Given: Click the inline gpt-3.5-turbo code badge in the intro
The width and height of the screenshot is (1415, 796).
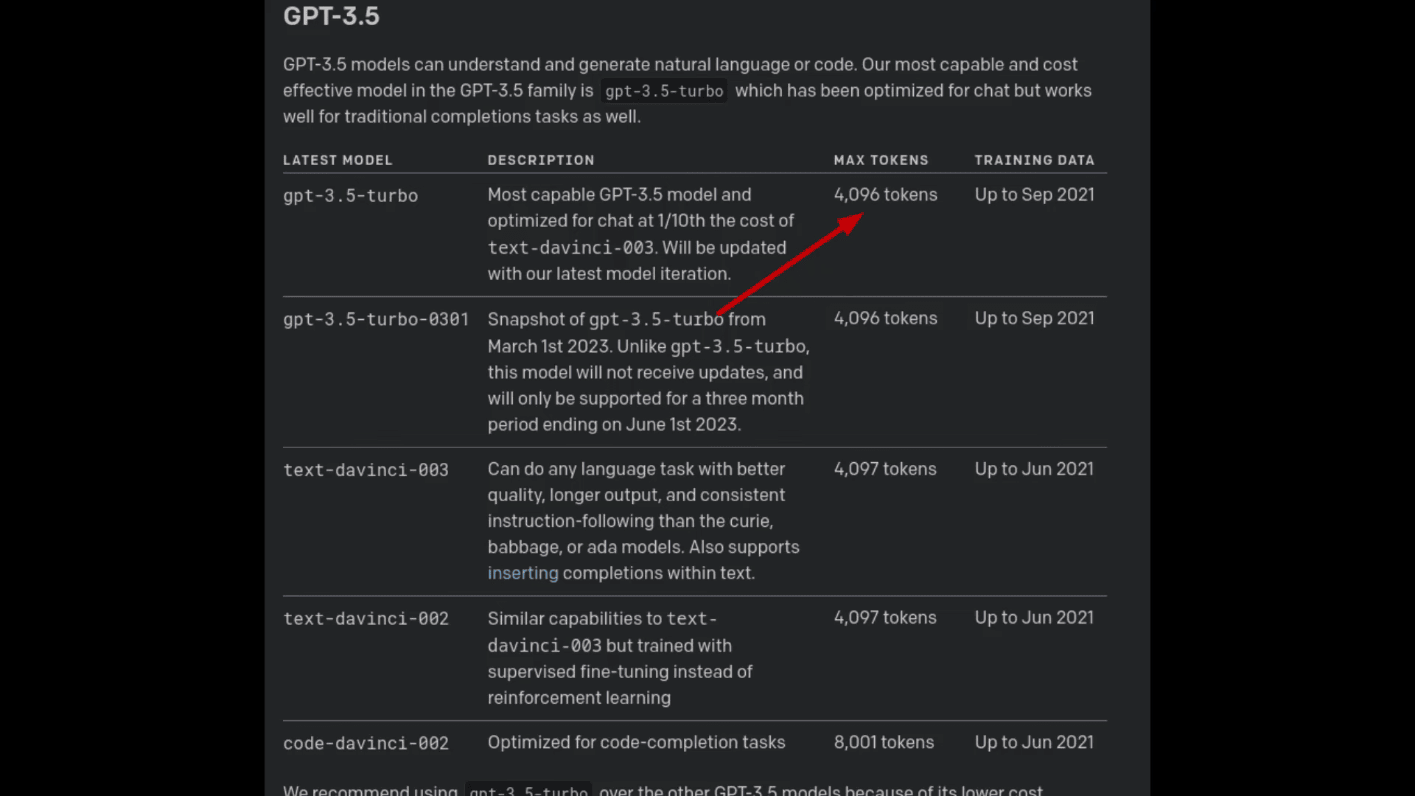Looking at the screenshot, I should click(664, 91).
